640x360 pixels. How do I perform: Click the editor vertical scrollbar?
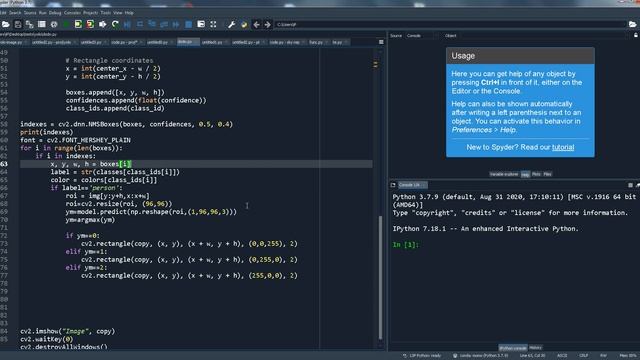coord(380,277)
